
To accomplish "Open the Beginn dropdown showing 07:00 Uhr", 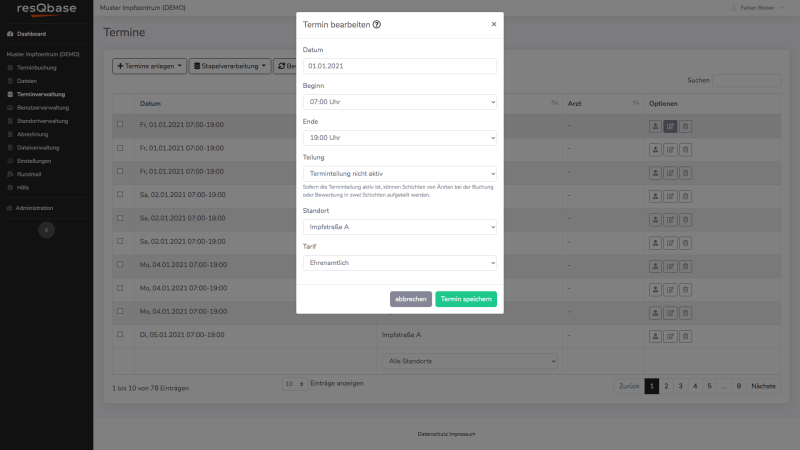I will [x=399, y=102].
